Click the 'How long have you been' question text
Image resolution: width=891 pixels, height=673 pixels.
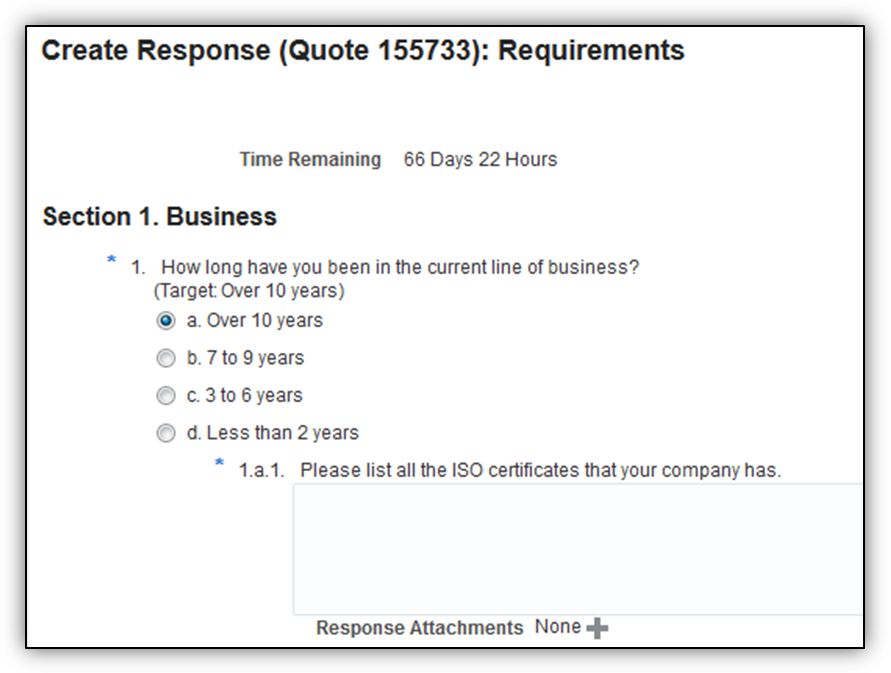400,268
